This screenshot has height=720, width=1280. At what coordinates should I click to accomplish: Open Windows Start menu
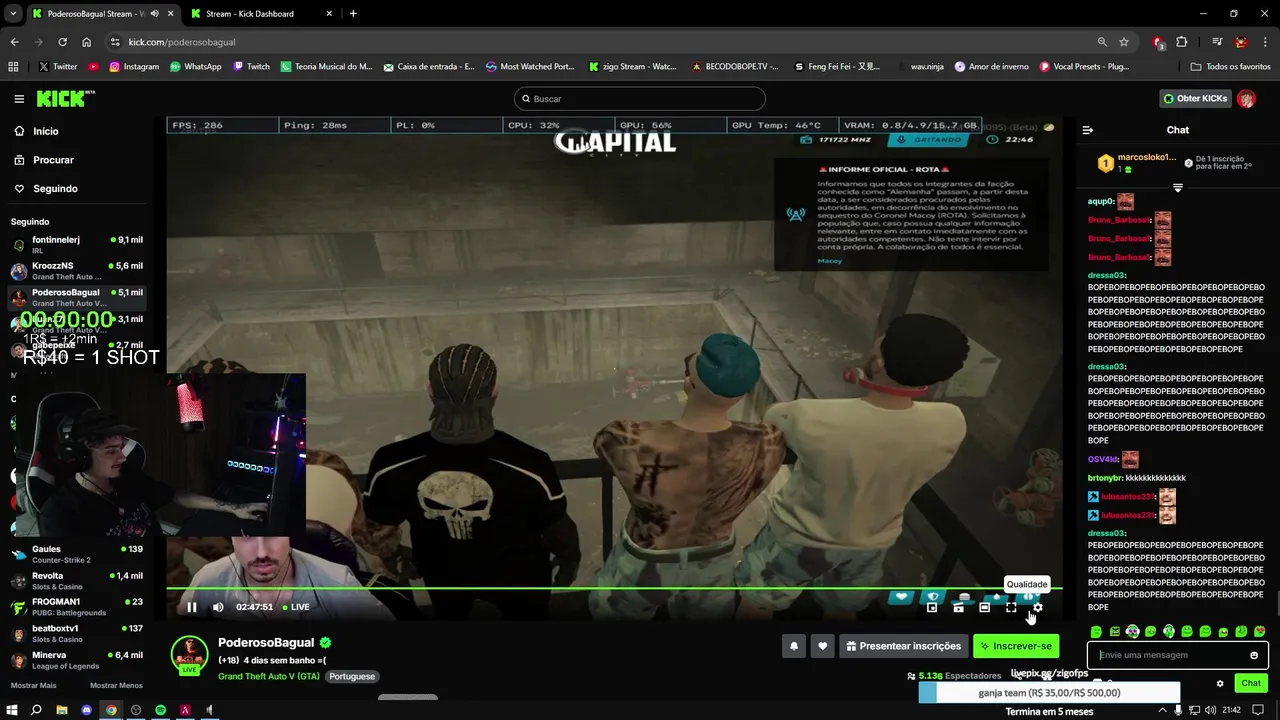[11, 710]
